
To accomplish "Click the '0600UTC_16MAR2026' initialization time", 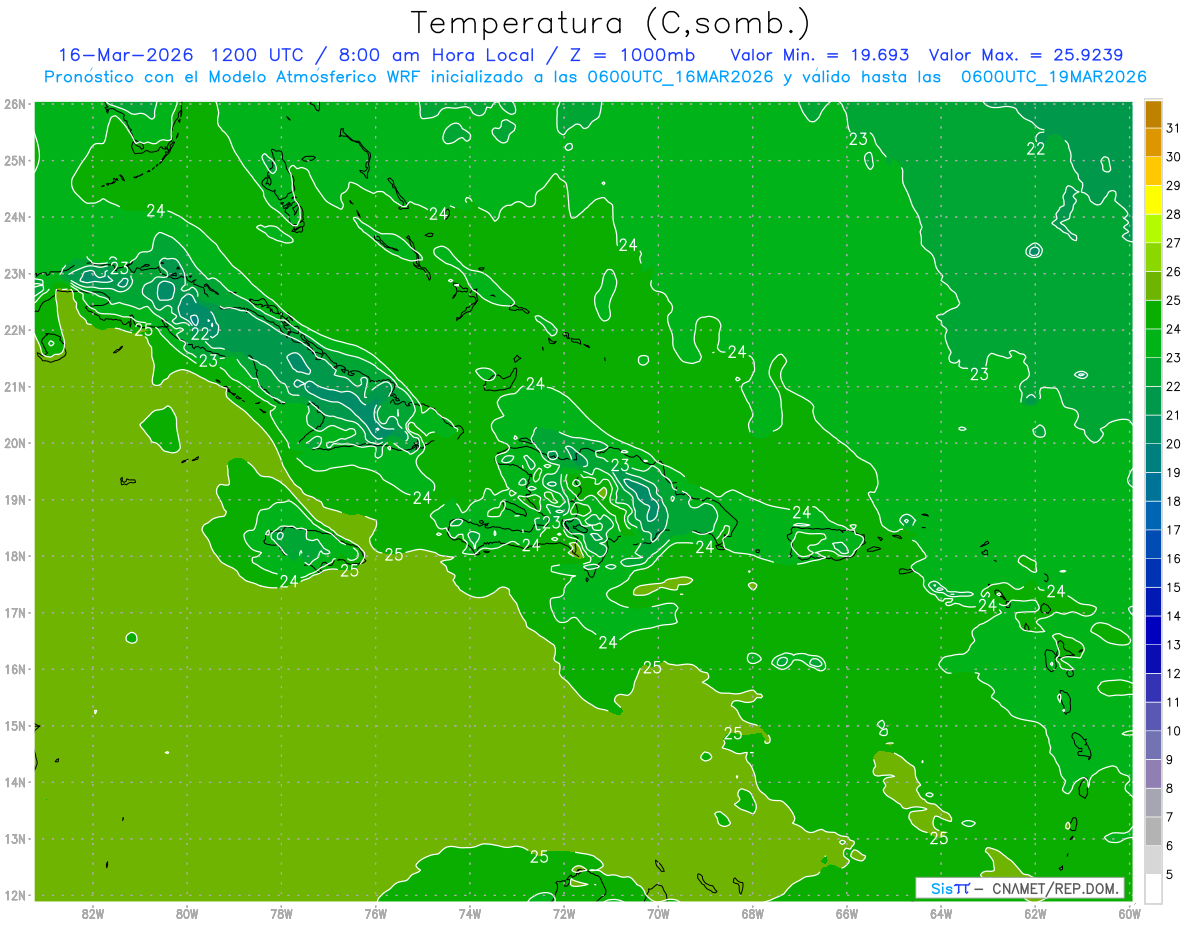I will coord(678,77).
